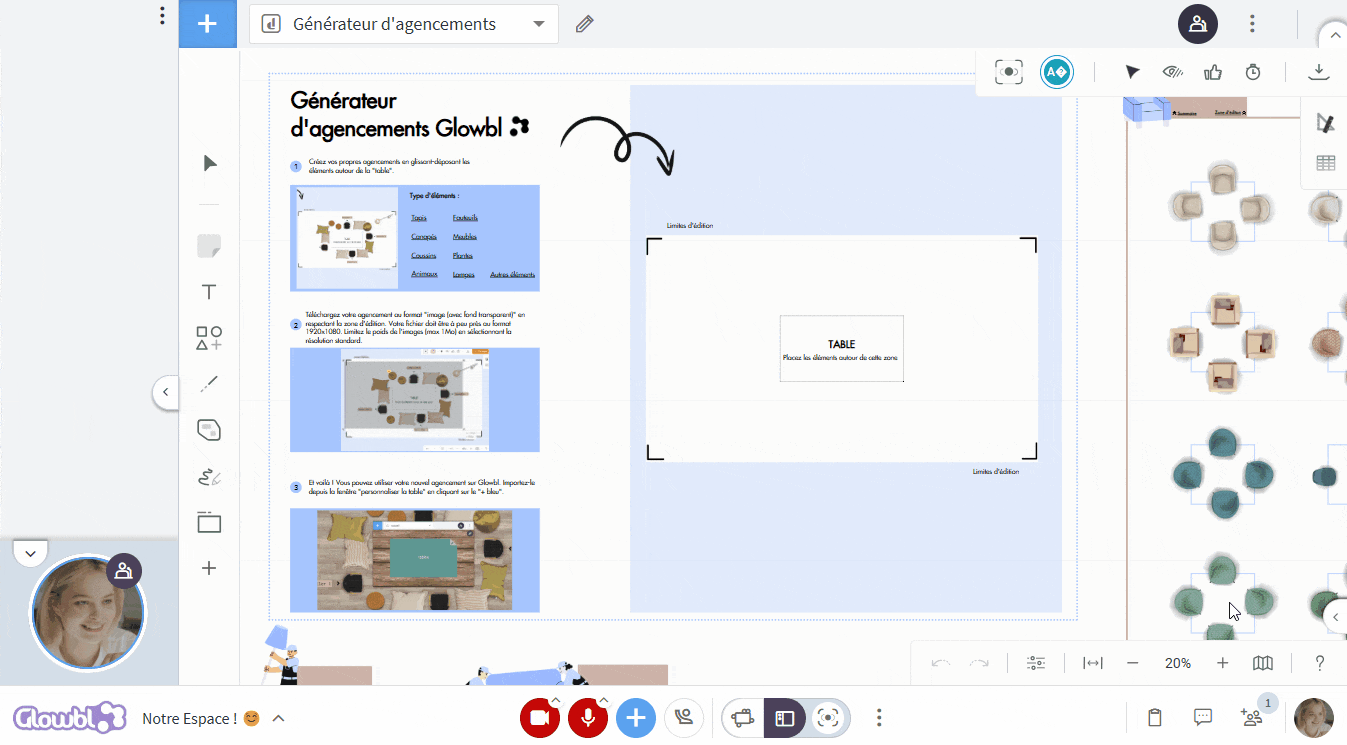Click the participant badge on the webcam bubble
Screen dimensions: 1347x745
124,571
